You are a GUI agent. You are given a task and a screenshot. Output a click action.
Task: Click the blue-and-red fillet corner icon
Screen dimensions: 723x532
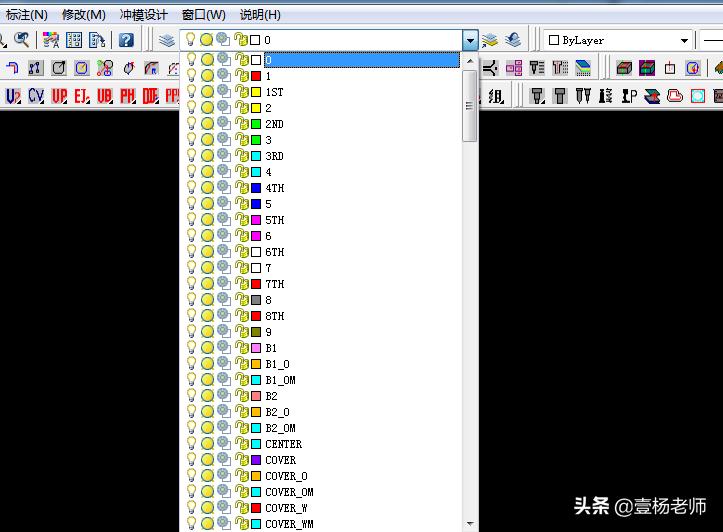point(12,68)
